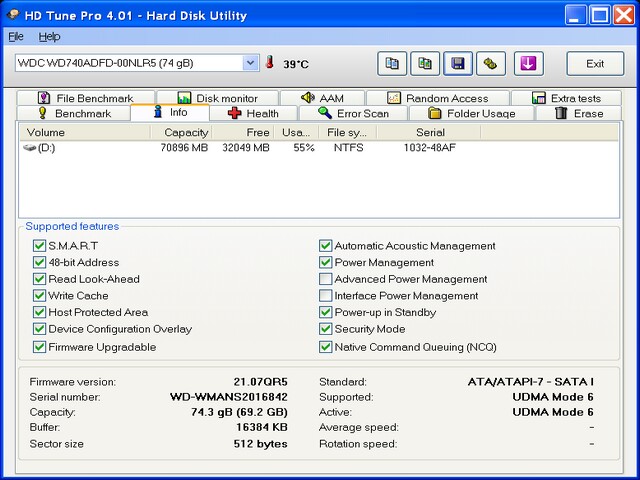Image resolution: width=640 pixels, height=480 pixels.
Task: Toggle the Firmware Upgradable checkbox
Action: pos(39,347)
